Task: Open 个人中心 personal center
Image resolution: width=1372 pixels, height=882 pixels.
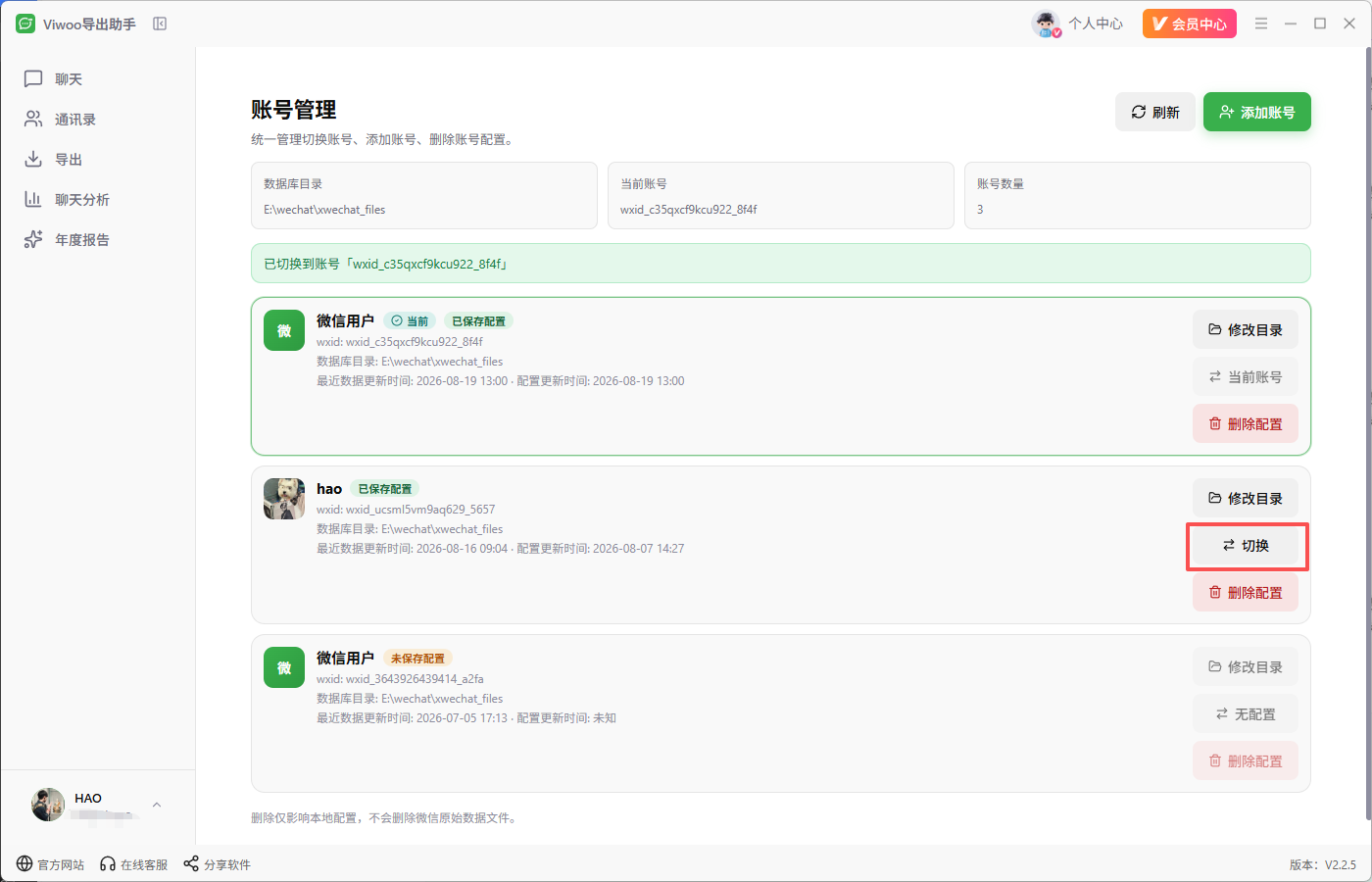Action: 1096,24
